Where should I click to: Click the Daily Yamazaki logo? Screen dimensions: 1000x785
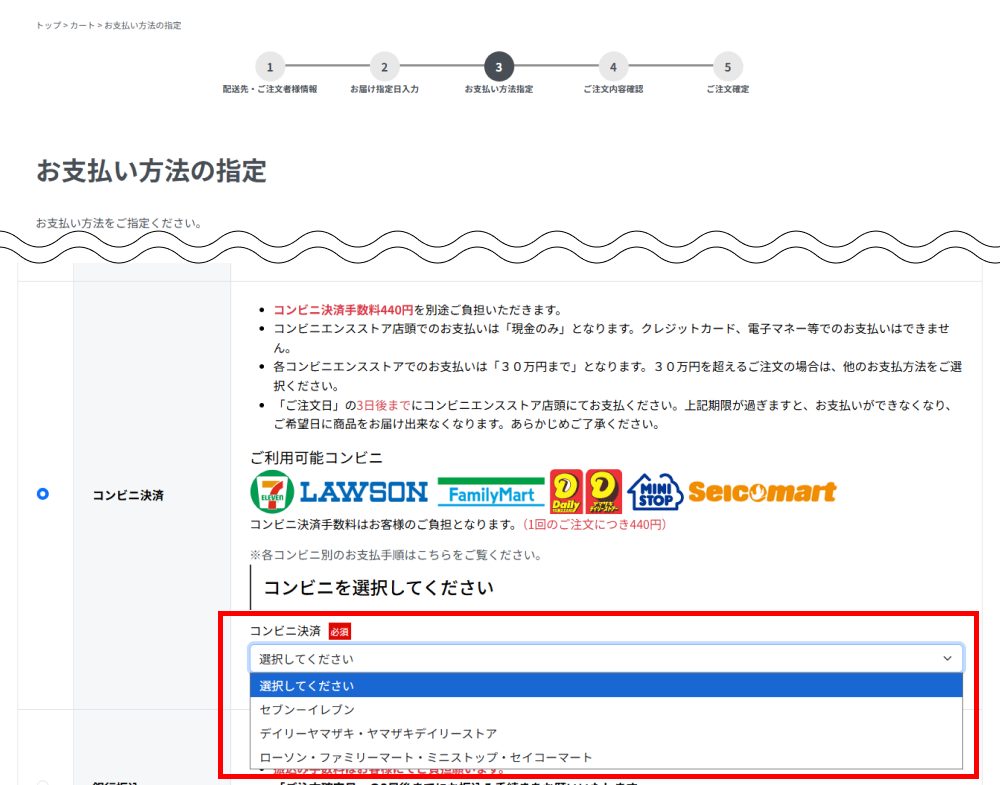[x=566, y=492]
